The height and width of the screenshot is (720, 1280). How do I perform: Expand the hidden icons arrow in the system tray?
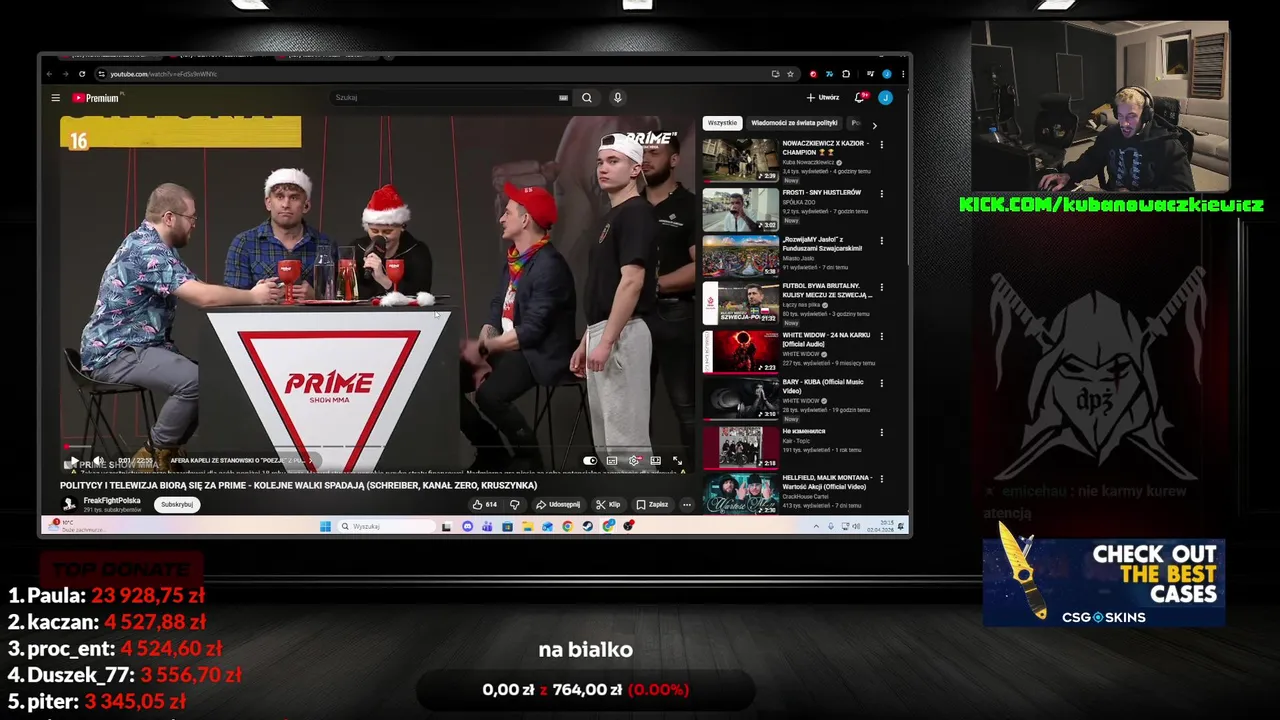pos(816,527)
